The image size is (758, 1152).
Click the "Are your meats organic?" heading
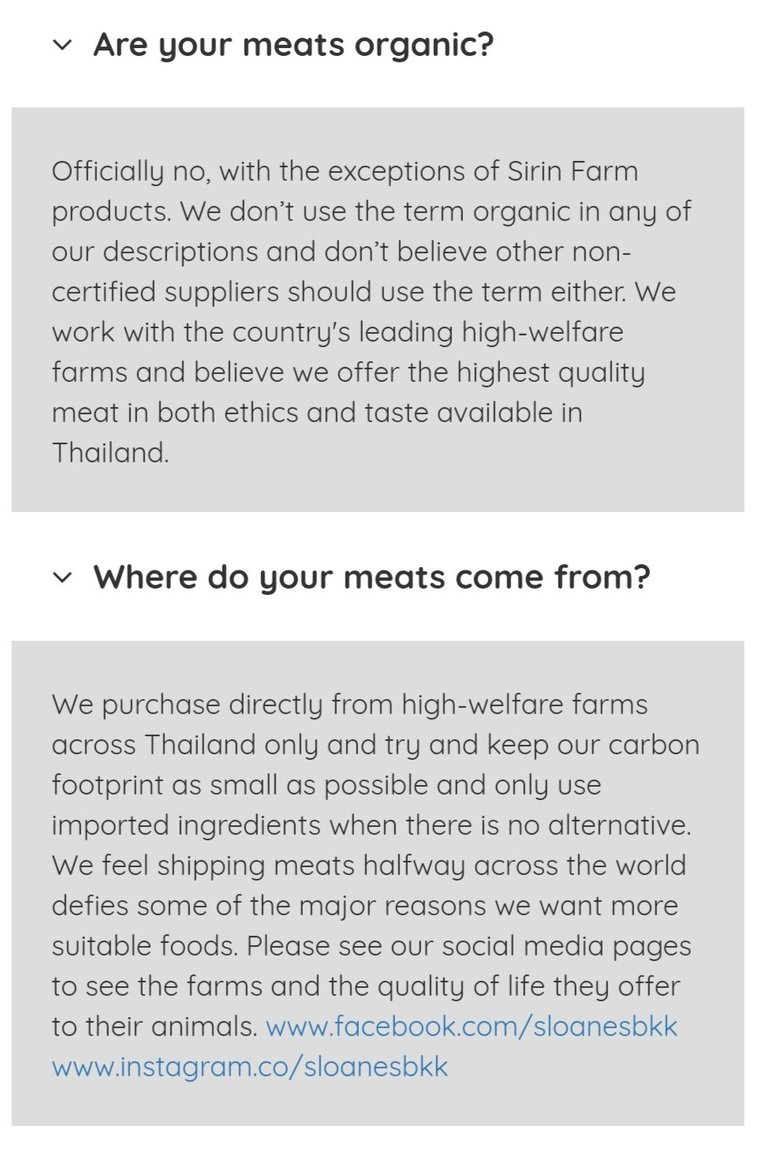[x=293, y=46]
